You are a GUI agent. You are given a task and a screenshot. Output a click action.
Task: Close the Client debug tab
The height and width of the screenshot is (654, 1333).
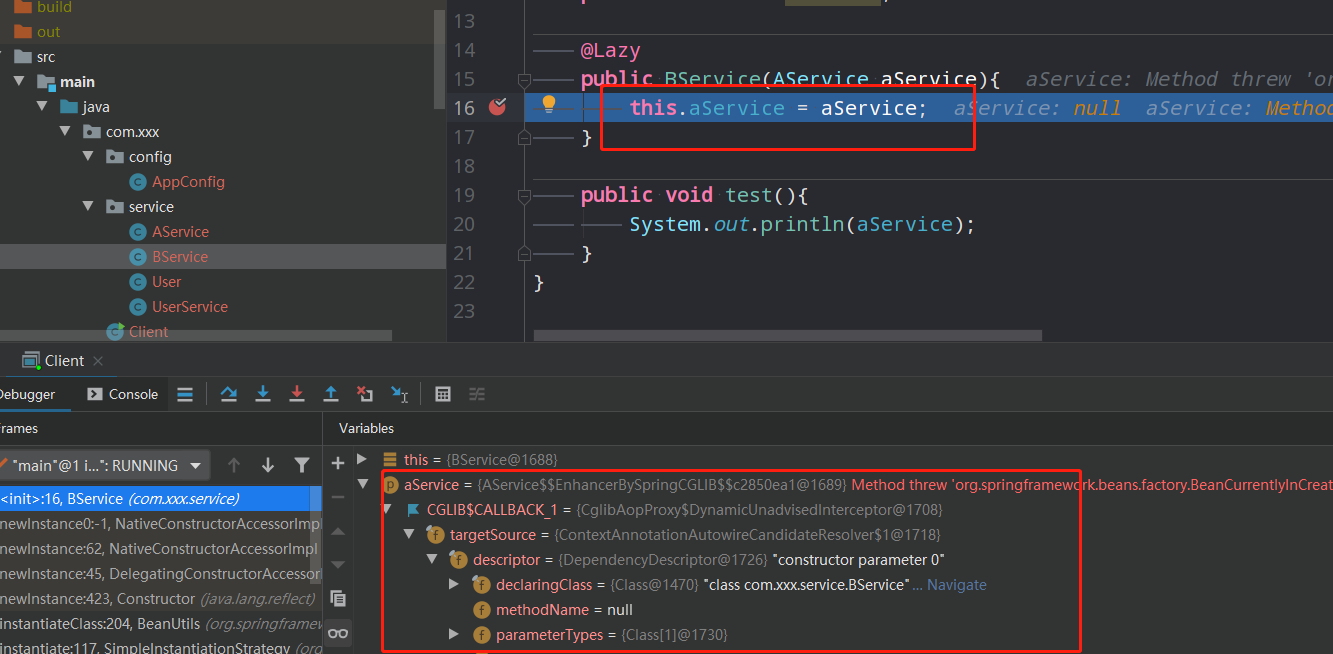(x=97, y=361)
